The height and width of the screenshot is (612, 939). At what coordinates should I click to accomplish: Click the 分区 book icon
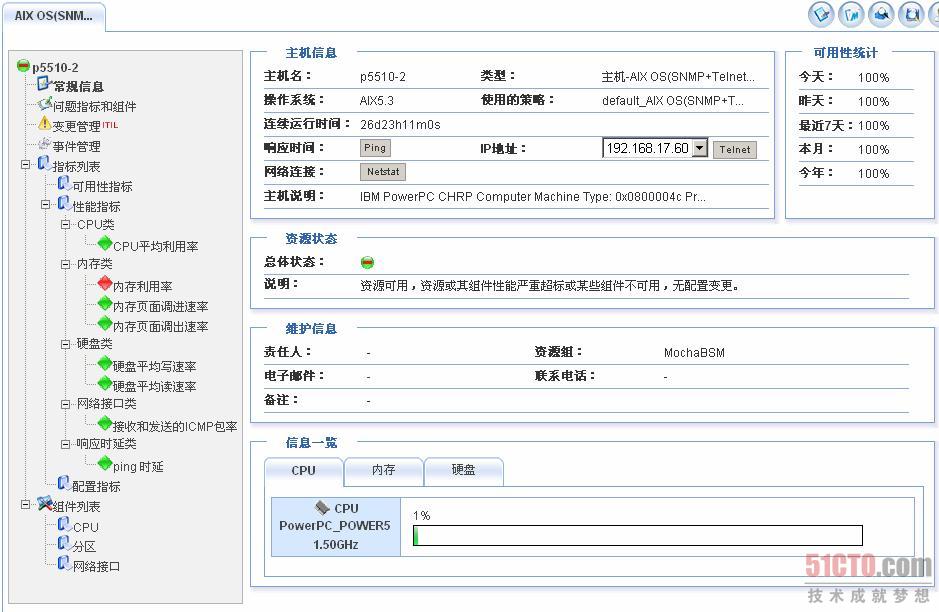(64, 544)
